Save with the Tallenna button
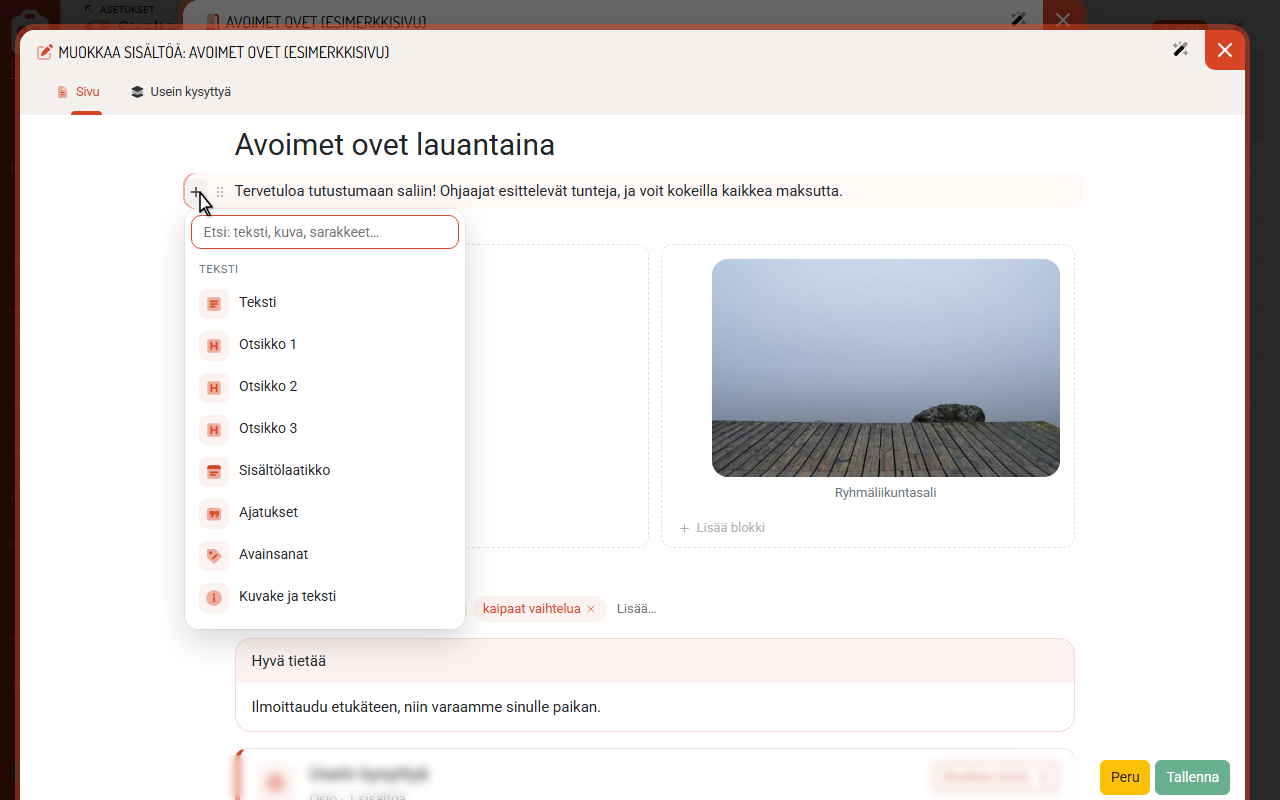1280x800 pixels. coord(1192,777)
